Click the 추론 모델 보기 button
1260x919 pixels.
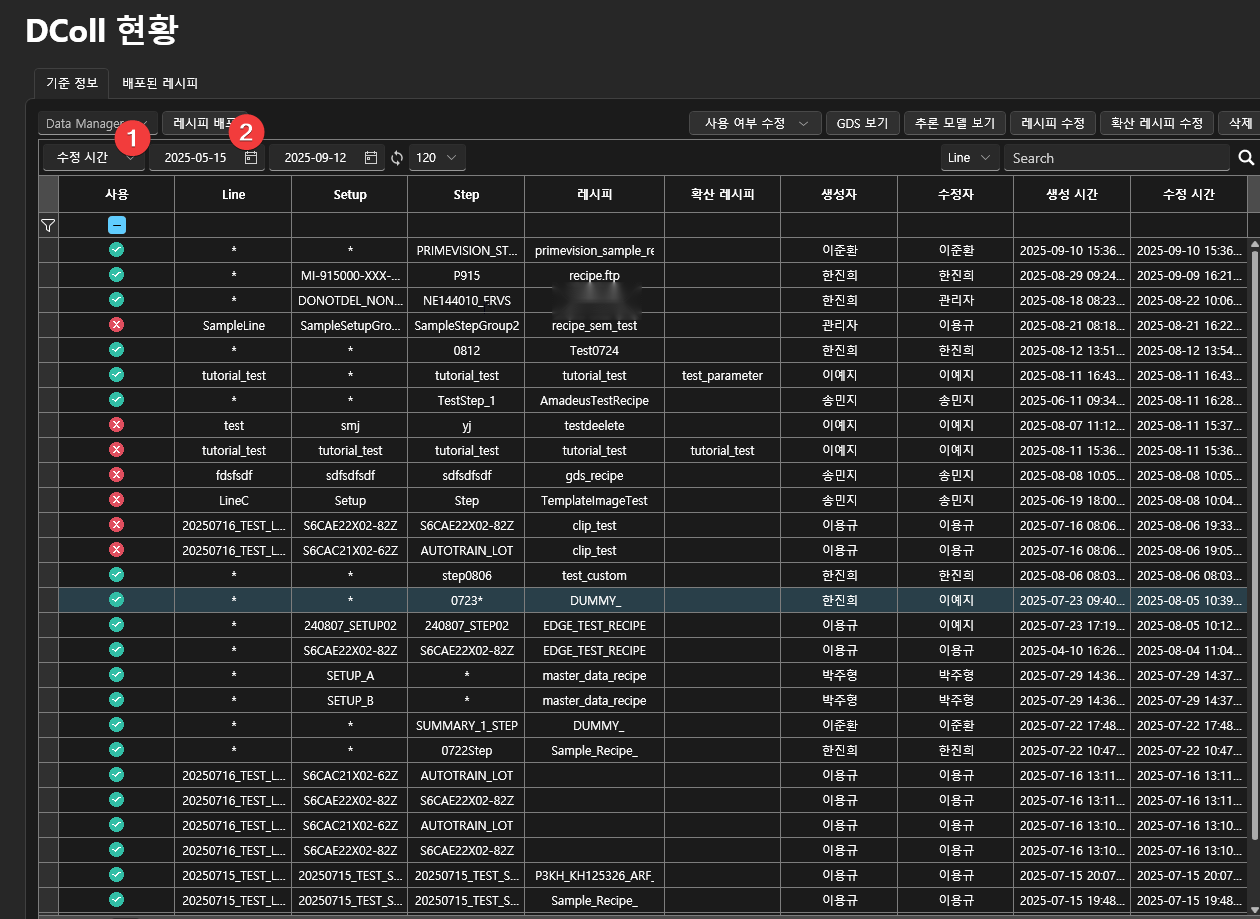(955, 123)
